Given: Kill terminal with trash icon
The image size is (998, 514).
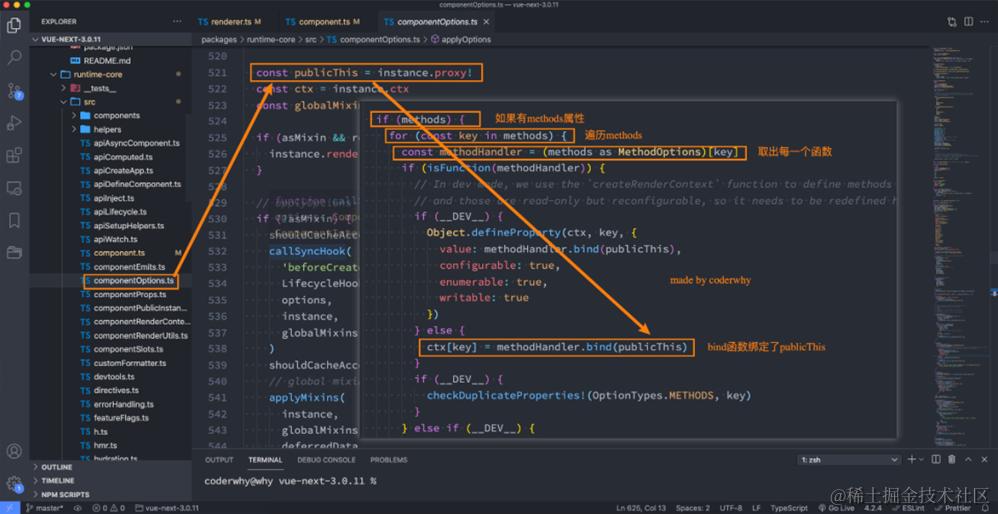Looking at the screenshot, I should pyautogui.click(x=952, y=459).
